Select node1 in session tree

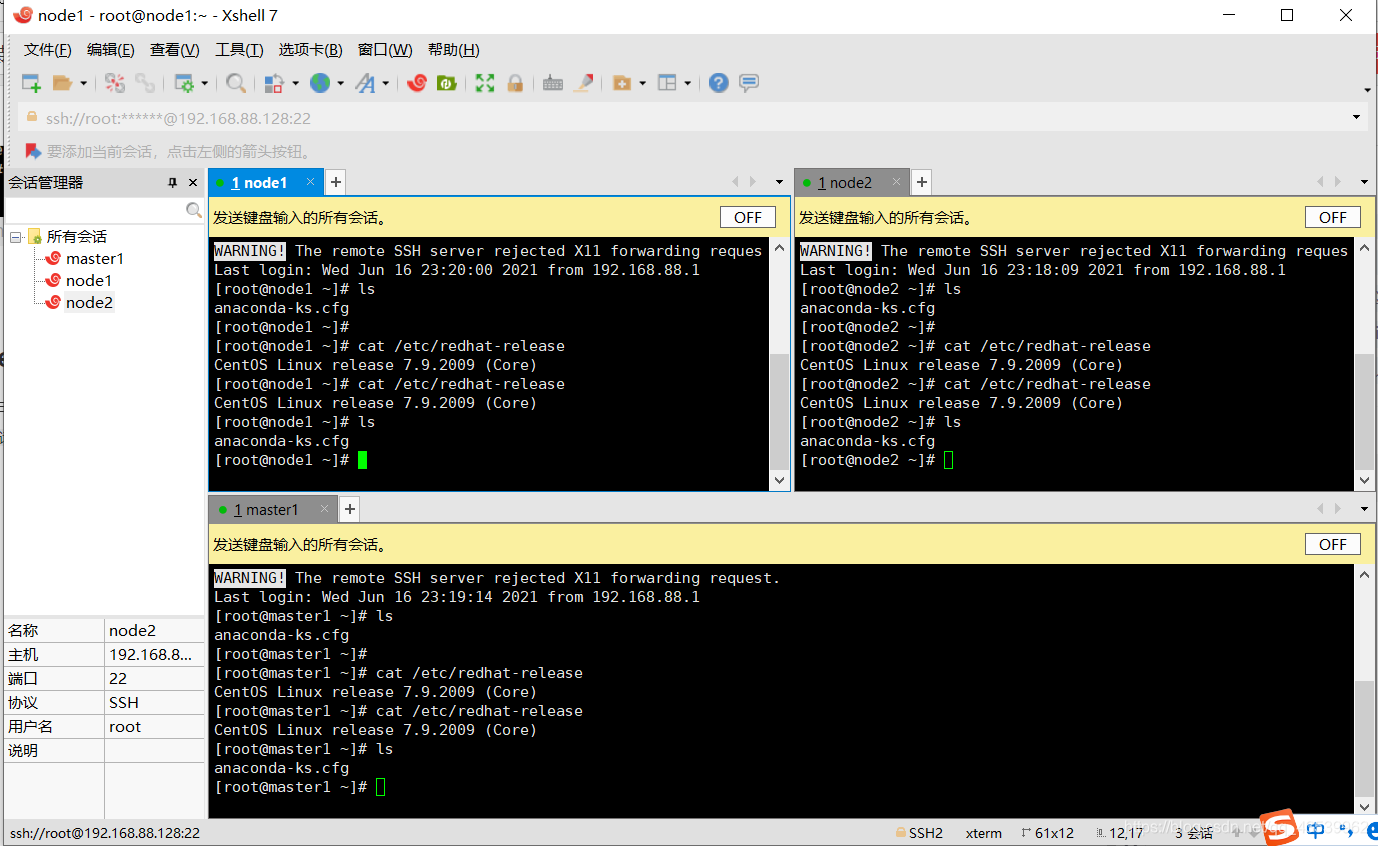pos(88,281)
